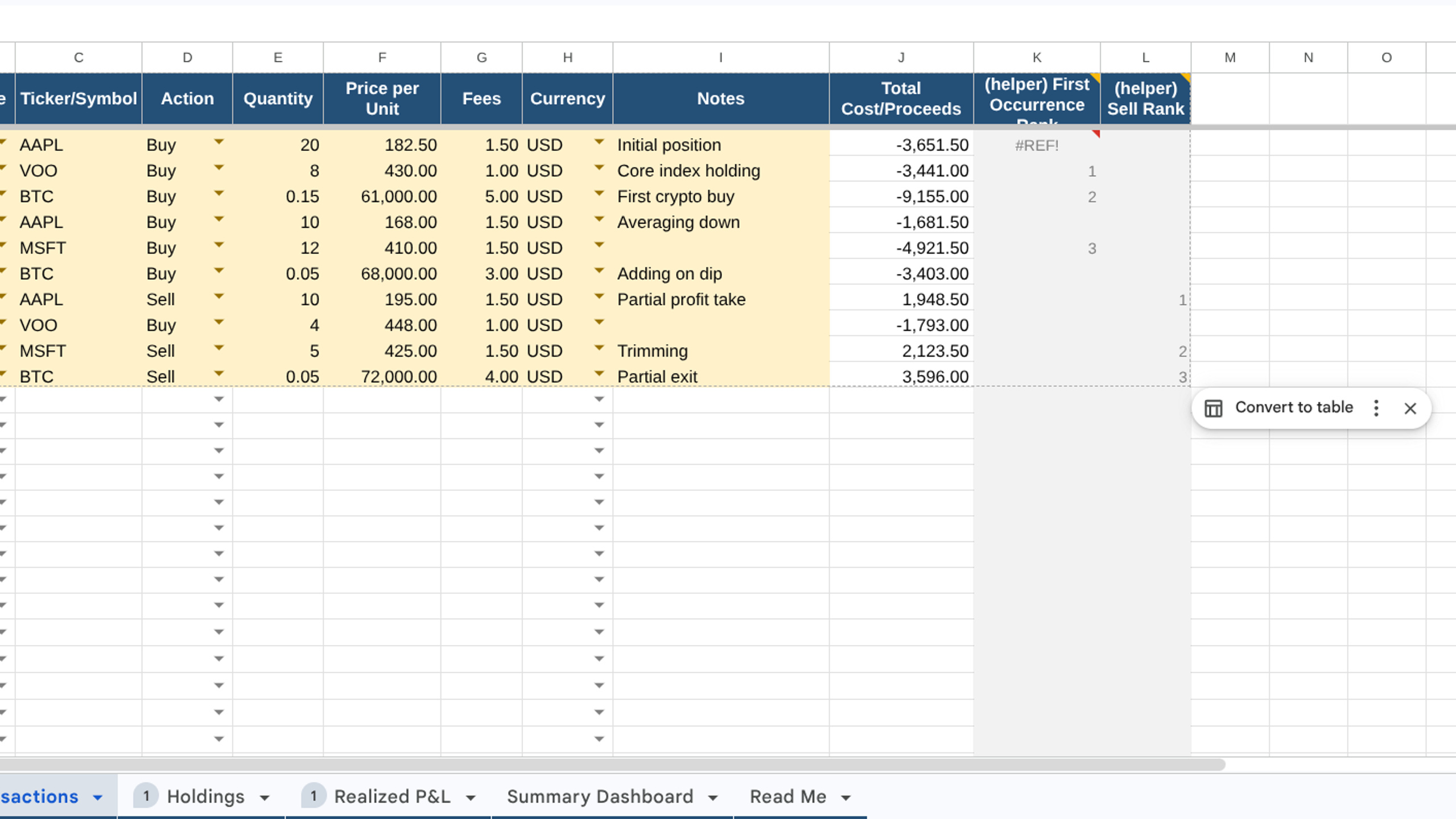Image resolution: width=1456 pixels, height=819 pixels.
Task: Click the Convert to table icon
Action: pyautogui.click(x=1213, y=408)
